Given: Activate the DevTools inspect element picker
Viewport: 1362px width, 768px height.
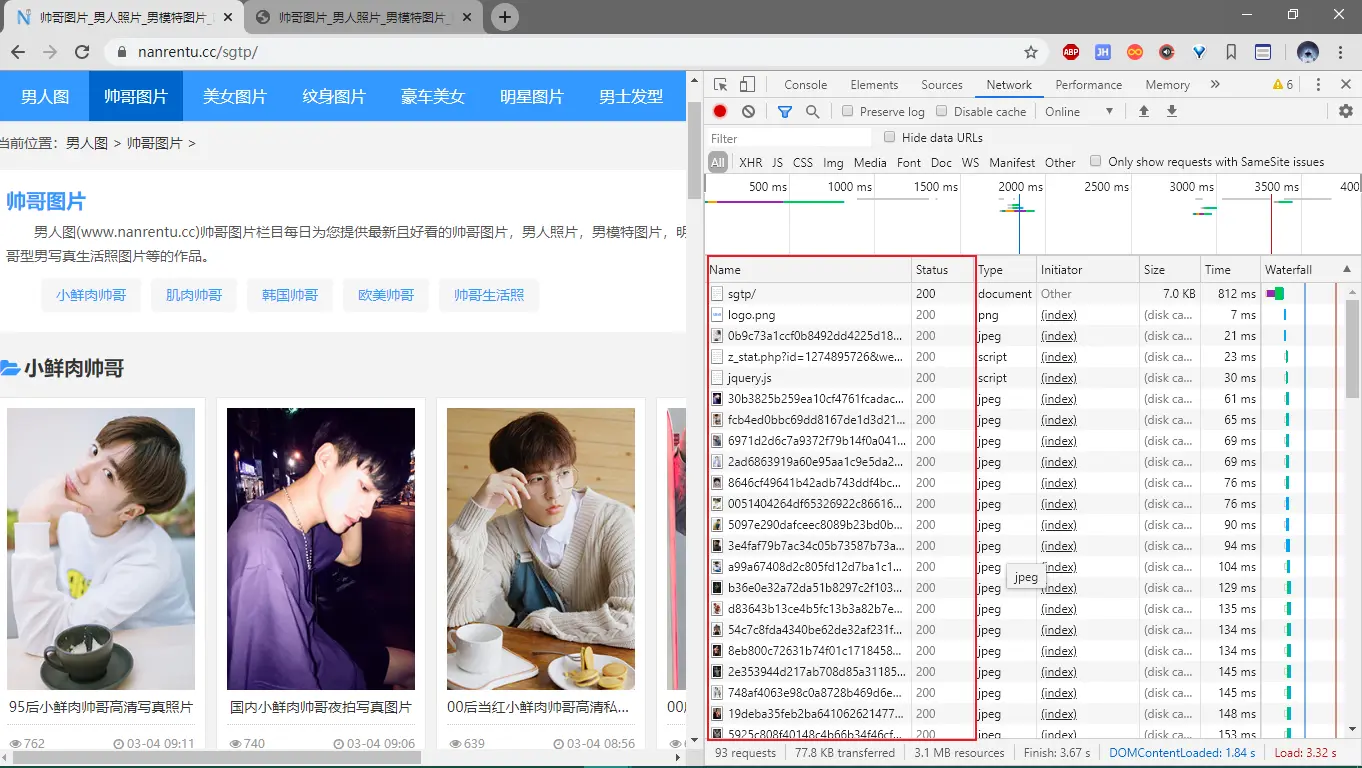Looking at the screenshot, I should click(x=721, y=85).
